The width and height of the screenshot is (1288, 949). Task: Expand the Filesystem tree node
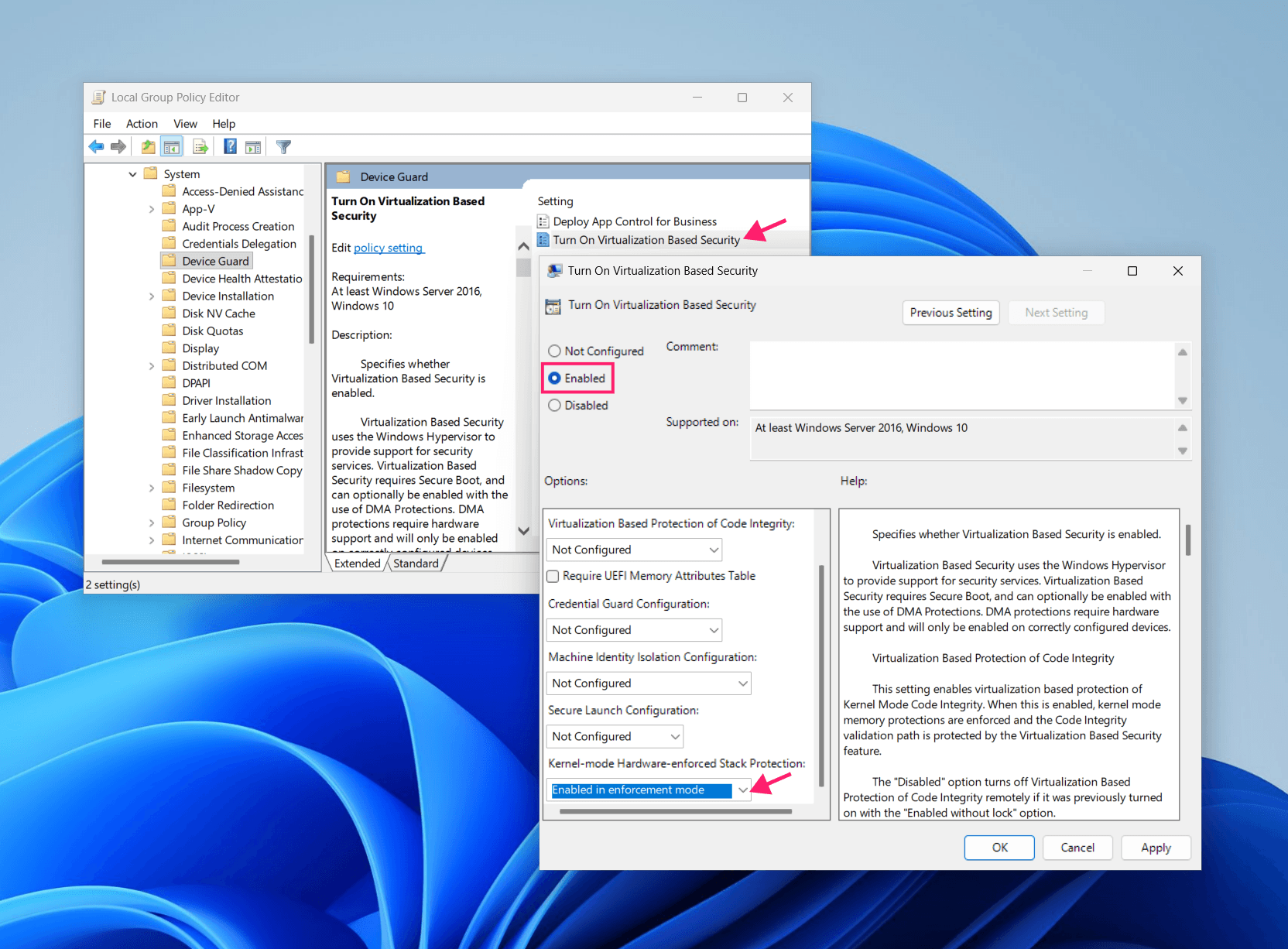(x=152, y=488)
